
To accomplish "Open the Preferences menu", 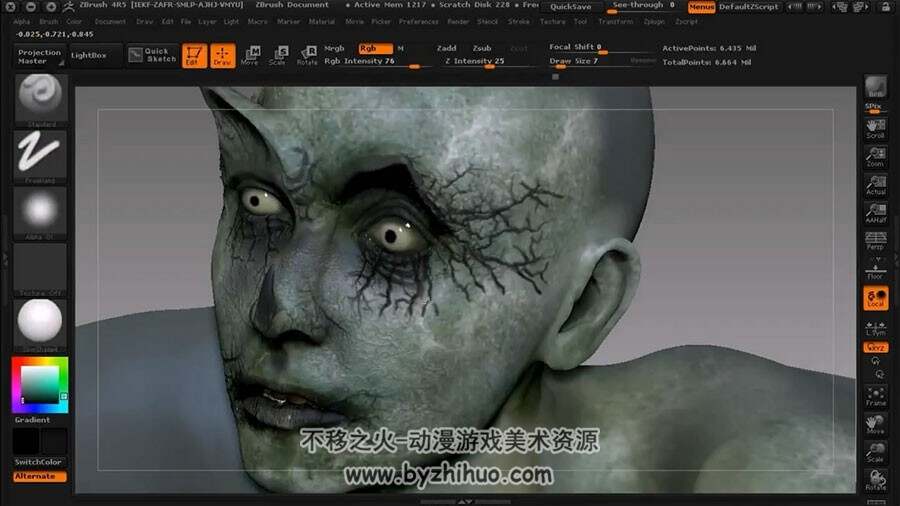I will coord(418,21).
